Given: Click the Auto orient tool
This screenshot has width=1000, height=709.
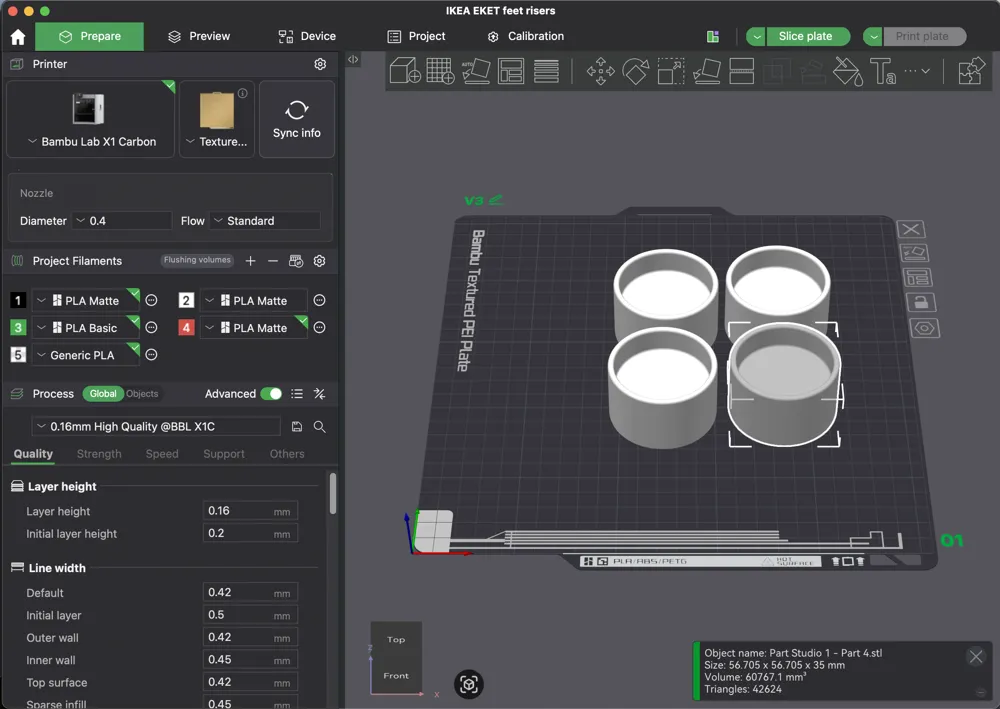Looking at the screenshot, I should [x=476, y=71].
